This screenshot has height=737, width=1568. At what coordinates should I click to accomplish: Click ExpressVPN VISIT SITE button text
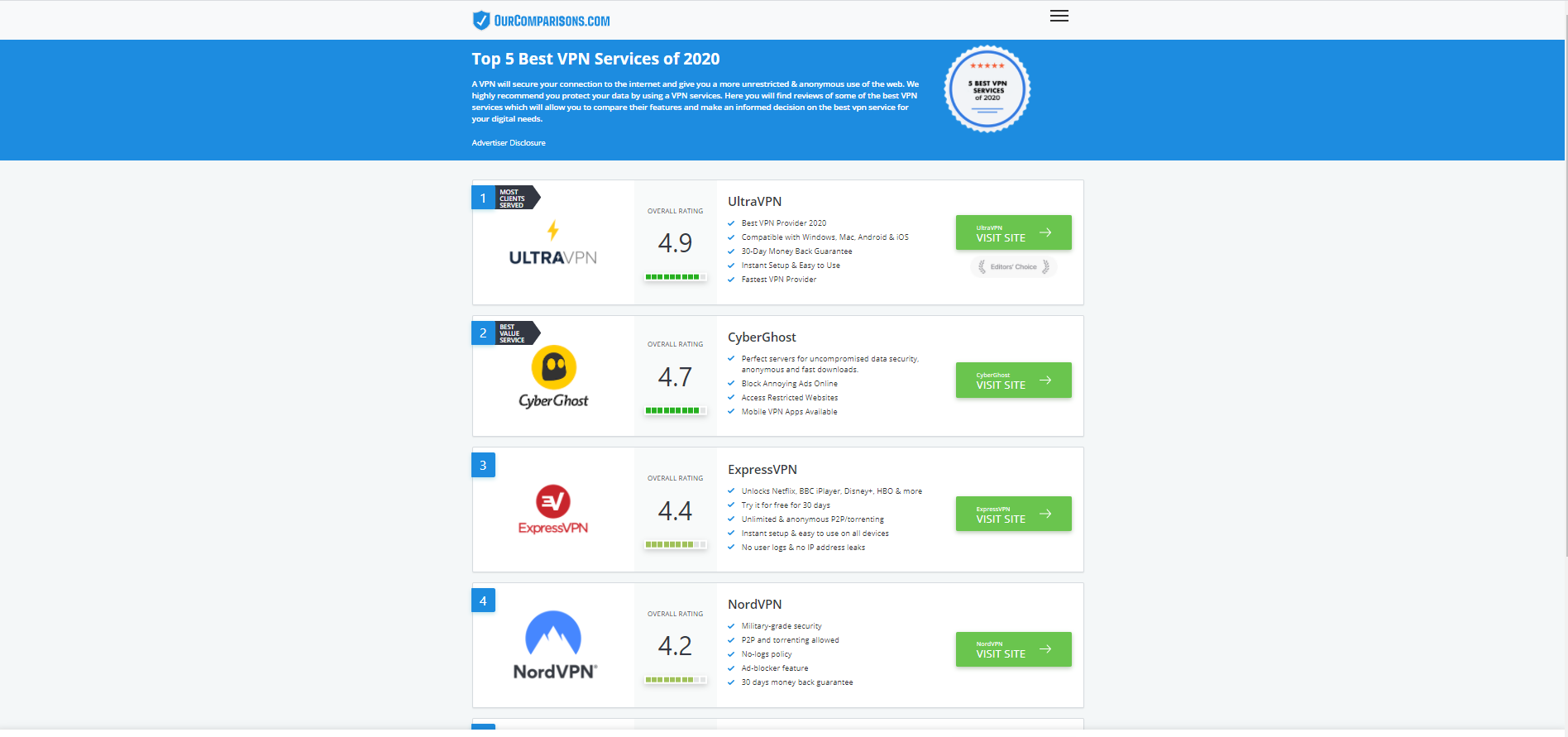pos(1001,519)
